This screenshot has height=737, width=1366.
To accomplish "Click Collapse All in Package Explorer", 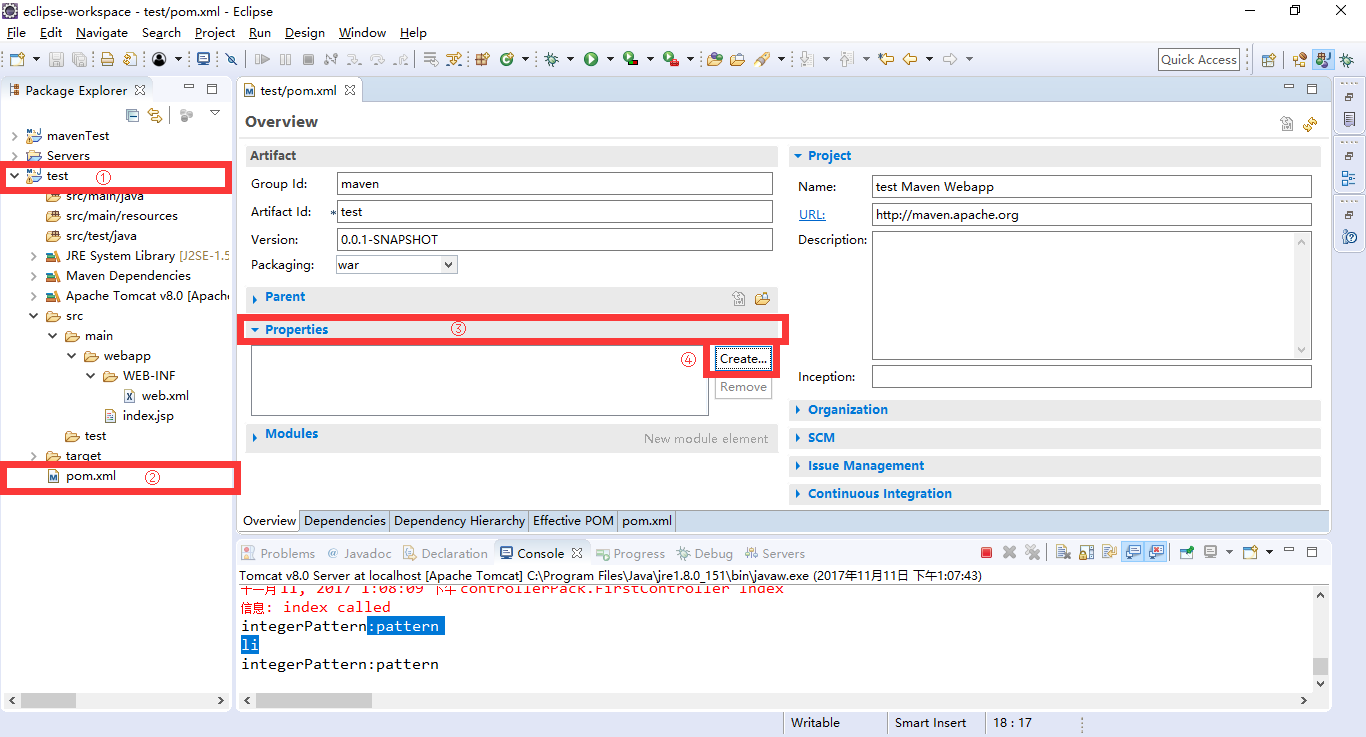I will pos(132,115).
